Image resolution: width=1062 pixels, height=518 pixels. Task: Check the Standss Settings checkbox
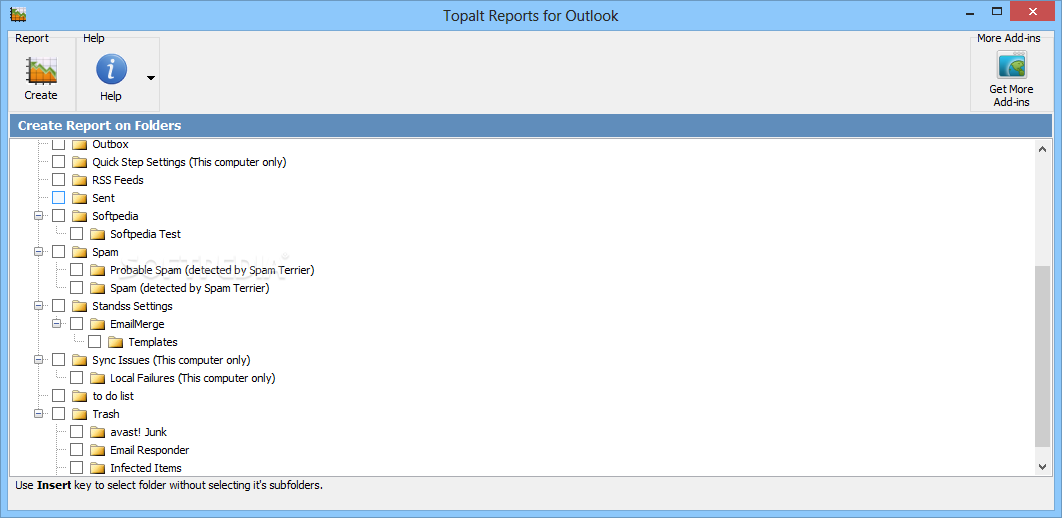[59, 306]
